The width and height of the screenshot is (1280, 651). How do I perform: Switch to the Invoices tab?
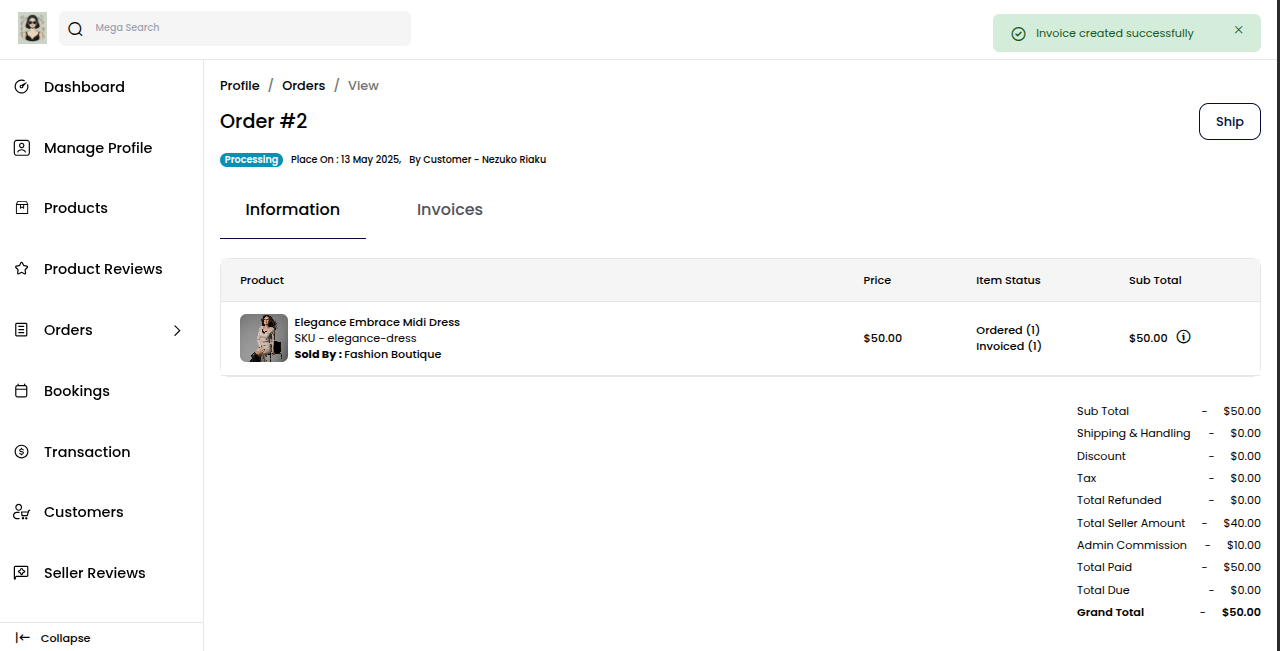(449, 210)
